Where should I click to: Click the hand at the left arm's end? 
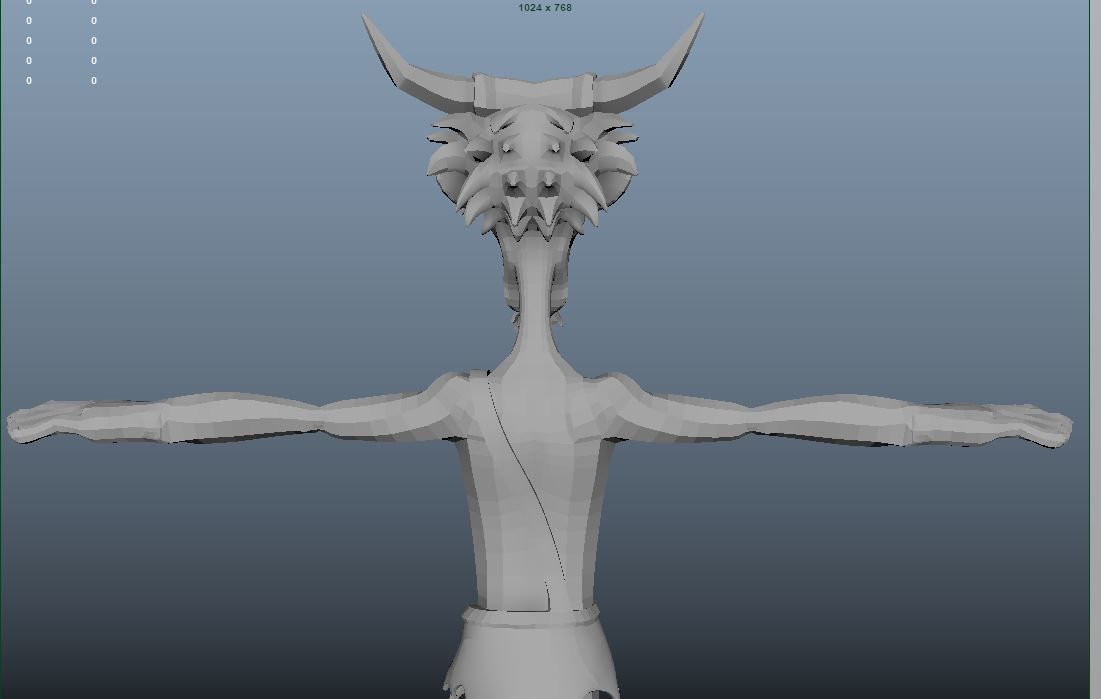point(46,422)
